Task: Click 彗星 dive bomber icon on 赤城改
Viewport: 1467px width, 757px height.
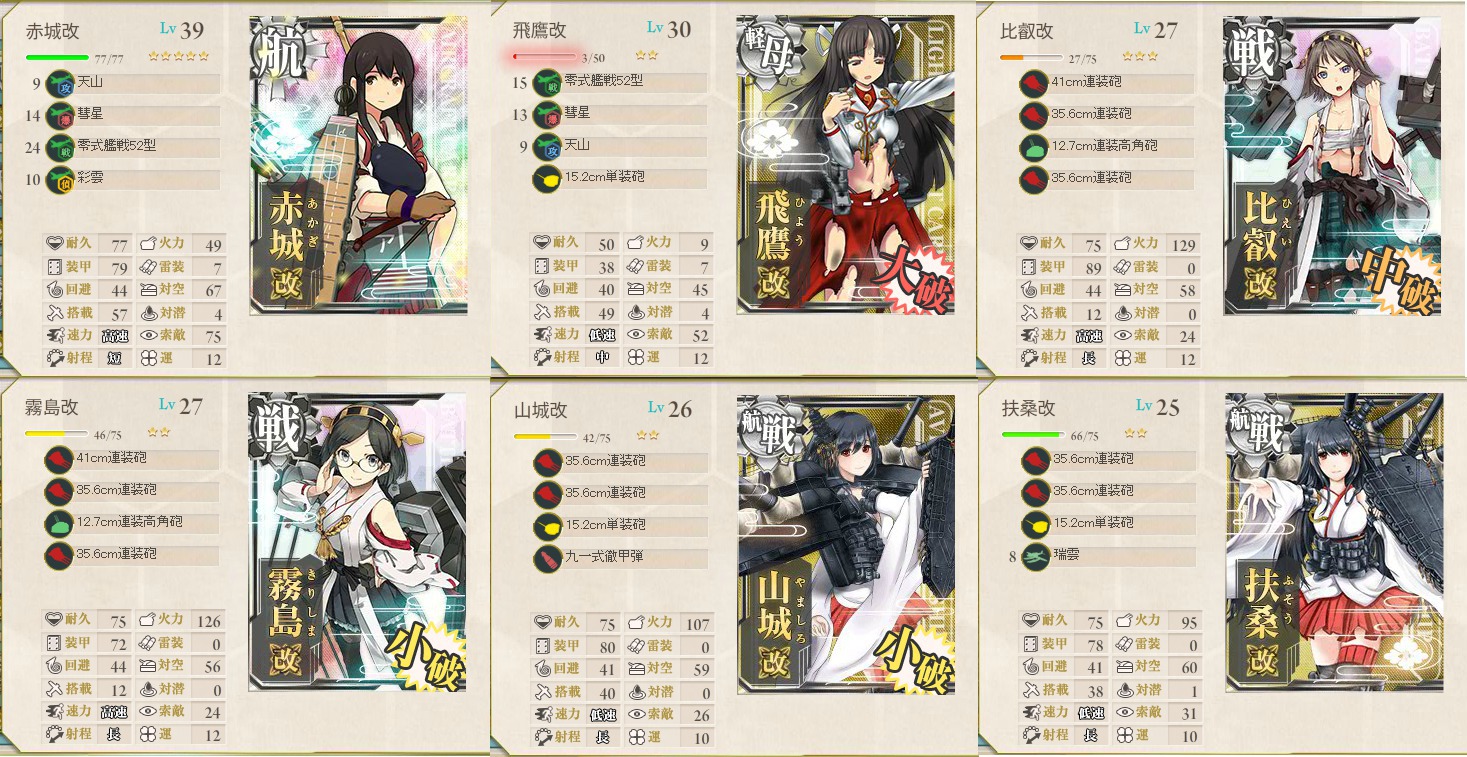Action: click(x=58, y=116)
